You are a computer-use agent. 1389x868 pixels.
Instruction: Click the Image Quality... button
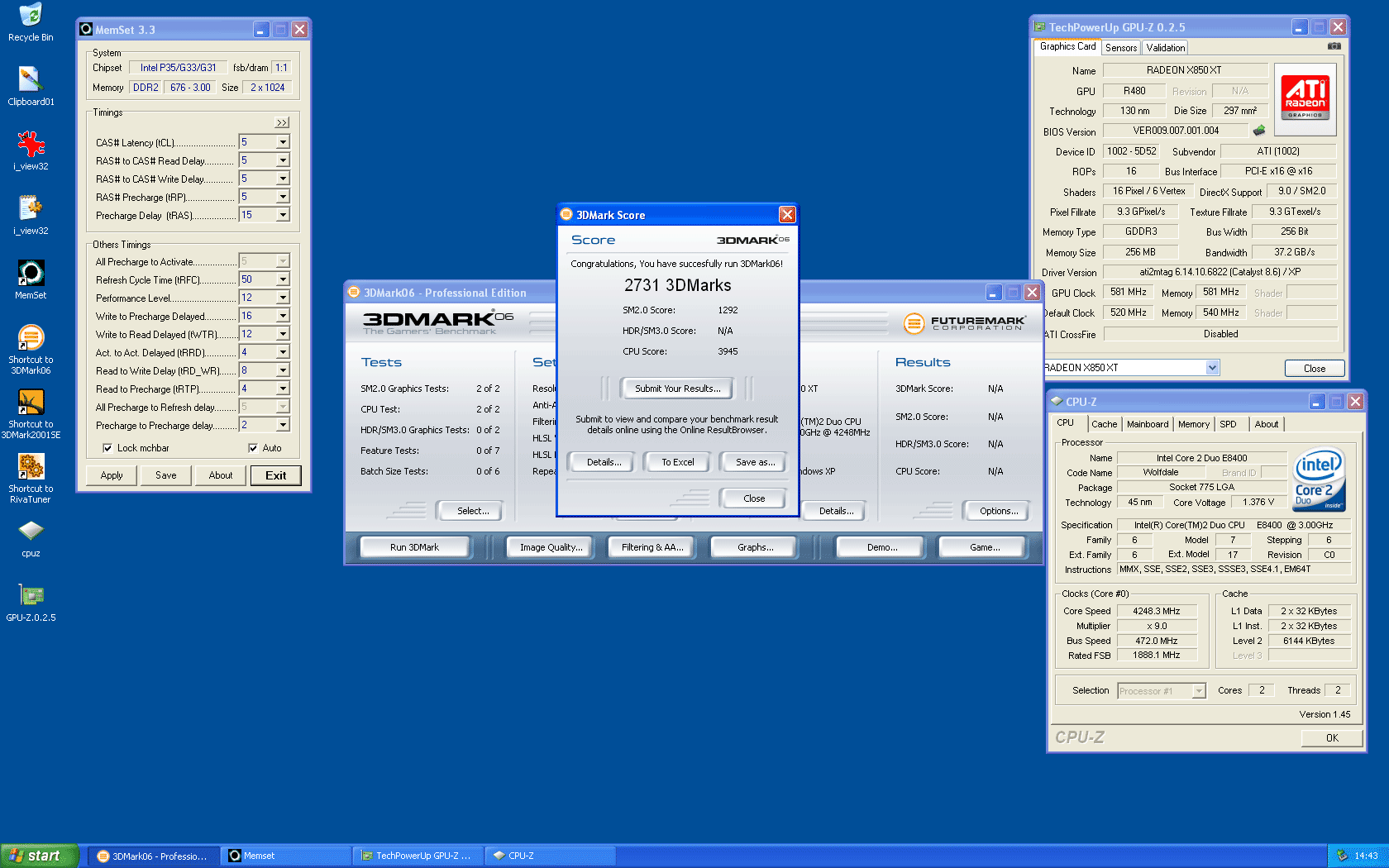(x=551, y=547)
